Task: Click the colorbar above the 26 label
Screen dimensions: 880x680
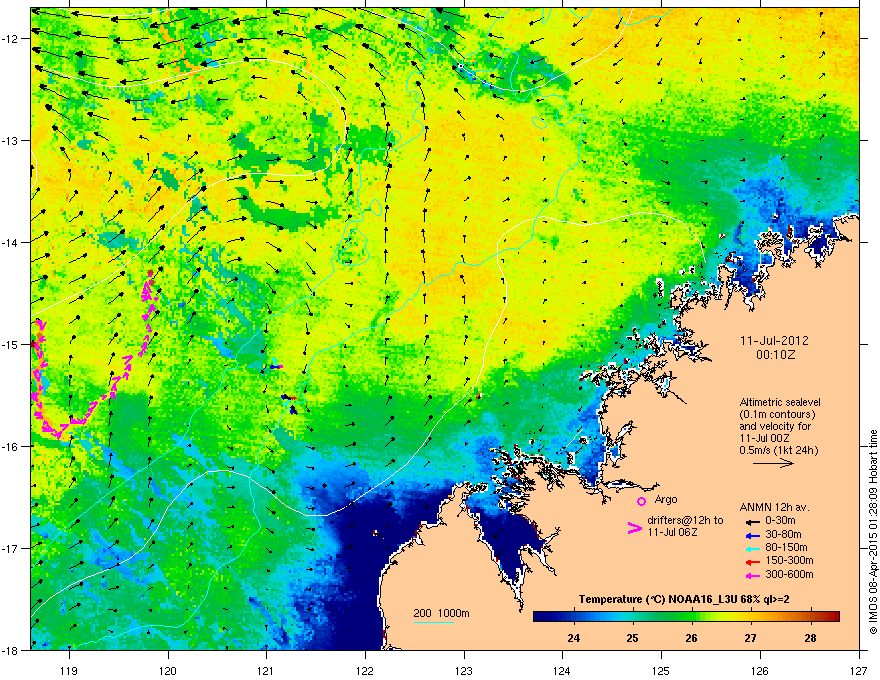Action: (691, 616)
